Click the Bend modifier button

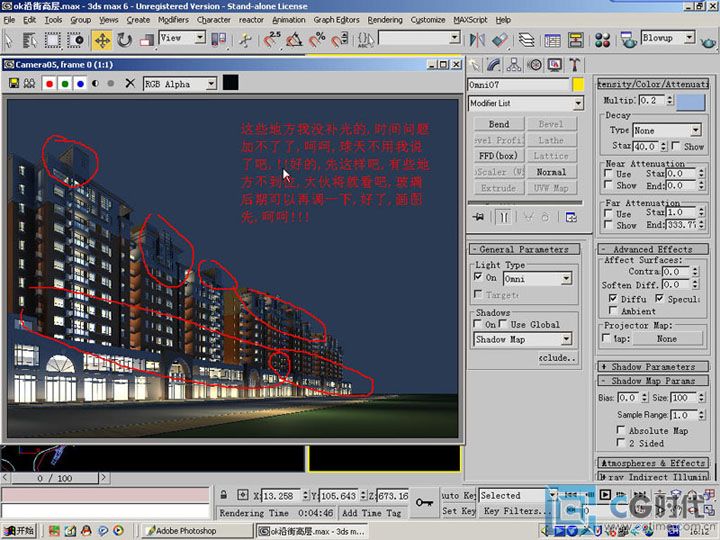coord(499,124)
